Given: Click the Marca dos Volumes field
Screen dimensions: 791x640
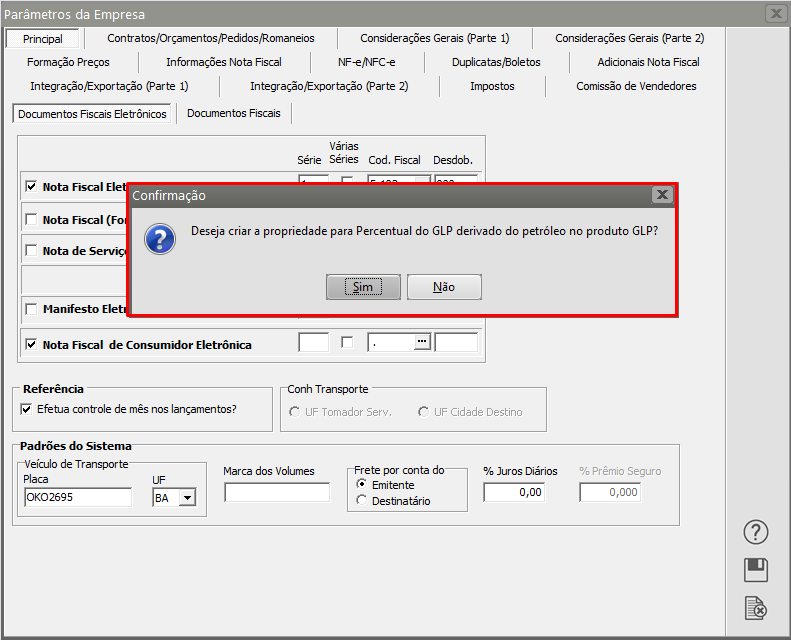Looking at the screenshot, I should tap(277, 492).
